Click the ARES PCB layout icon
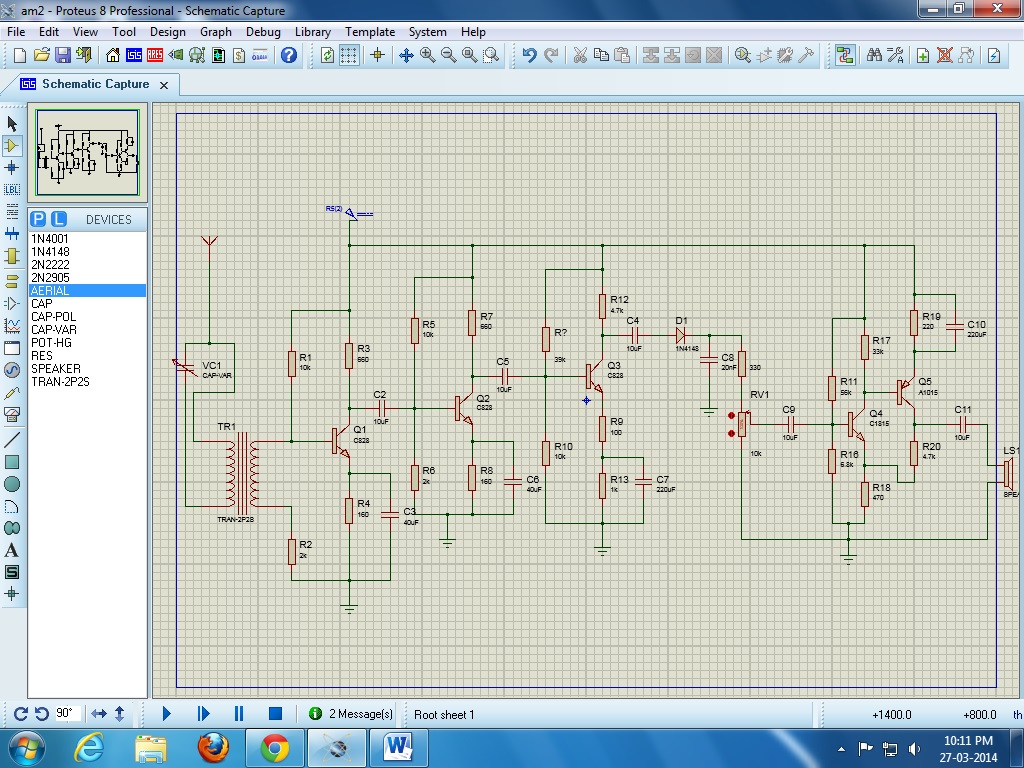This screenshot has height=768, width=1024. [x=156, y=56]
